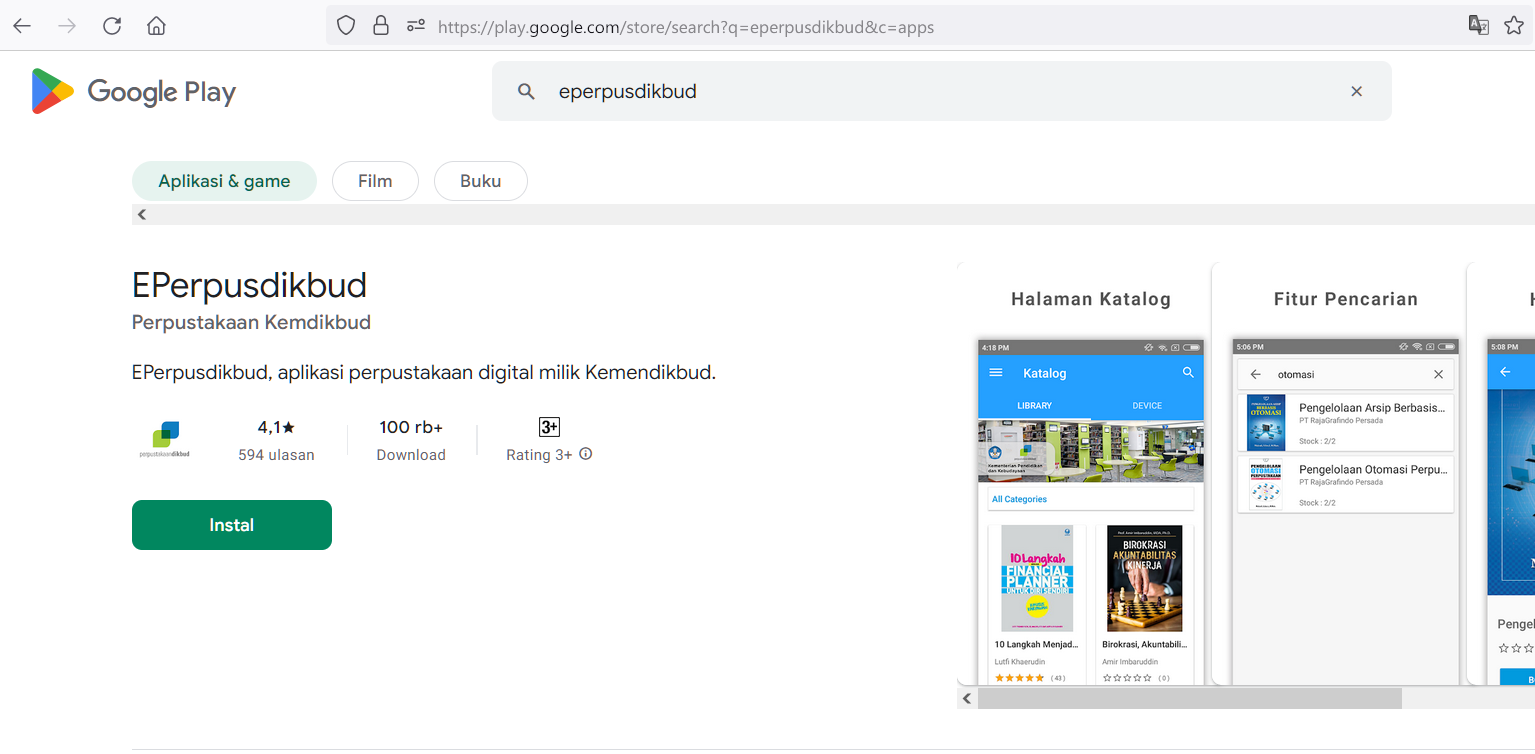This screenshot has height=754, width=1535.
Task: Switch to the Buku filter chip
Action: coord(480,181)
